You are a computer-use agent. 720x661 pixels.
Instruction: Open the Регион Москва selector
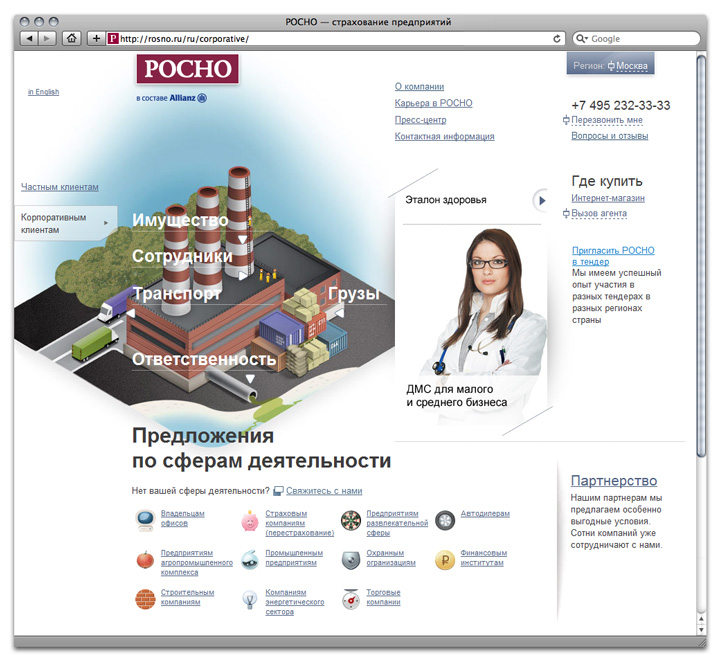tap(610, 66)
